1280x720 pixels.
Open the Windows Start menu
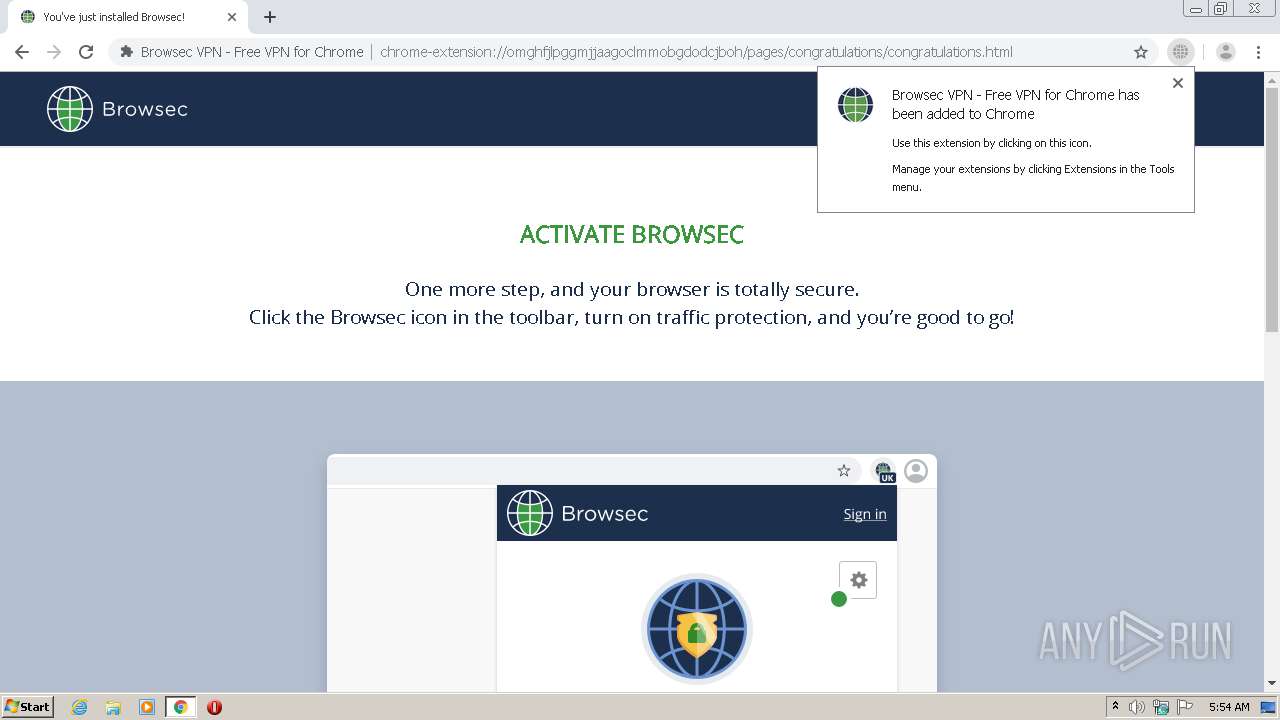point(28,707)
